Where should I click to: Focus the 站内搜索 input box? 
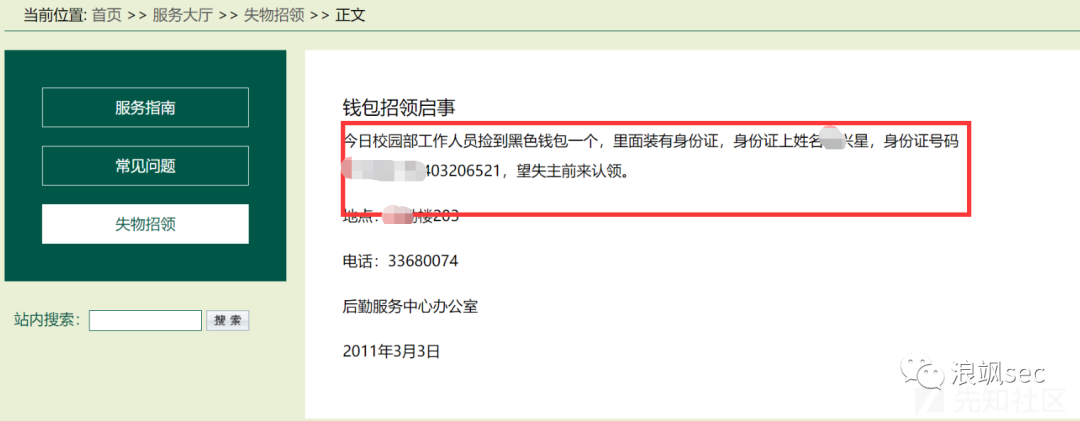tap(145, 320)
